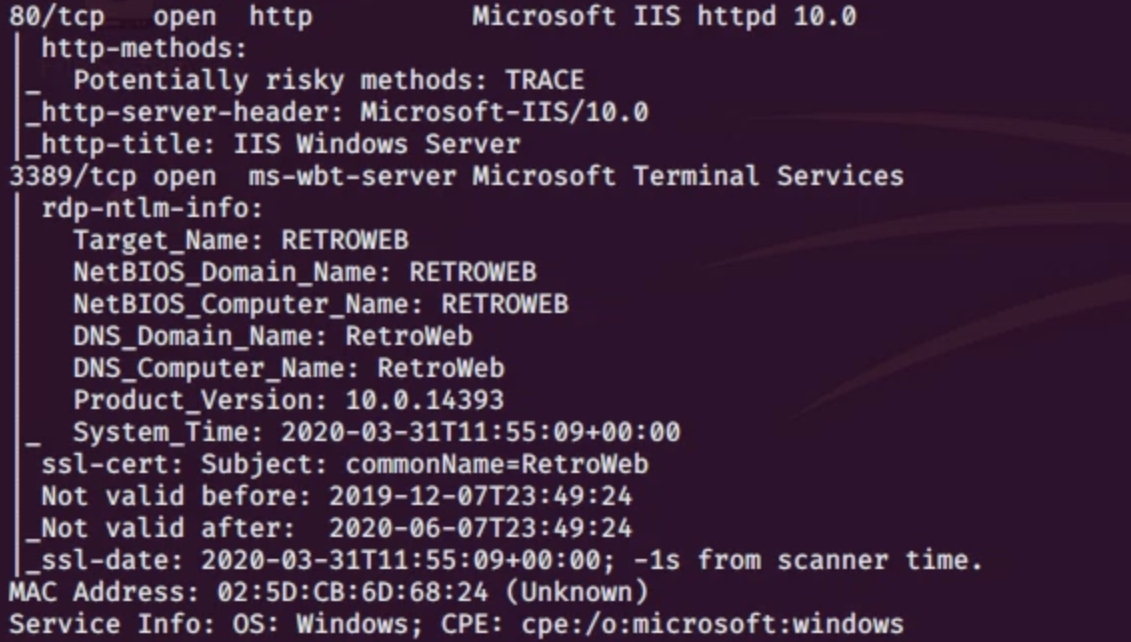Click the Target_Name value RETROWEB

pyautogui.click(x=345, y=240)
